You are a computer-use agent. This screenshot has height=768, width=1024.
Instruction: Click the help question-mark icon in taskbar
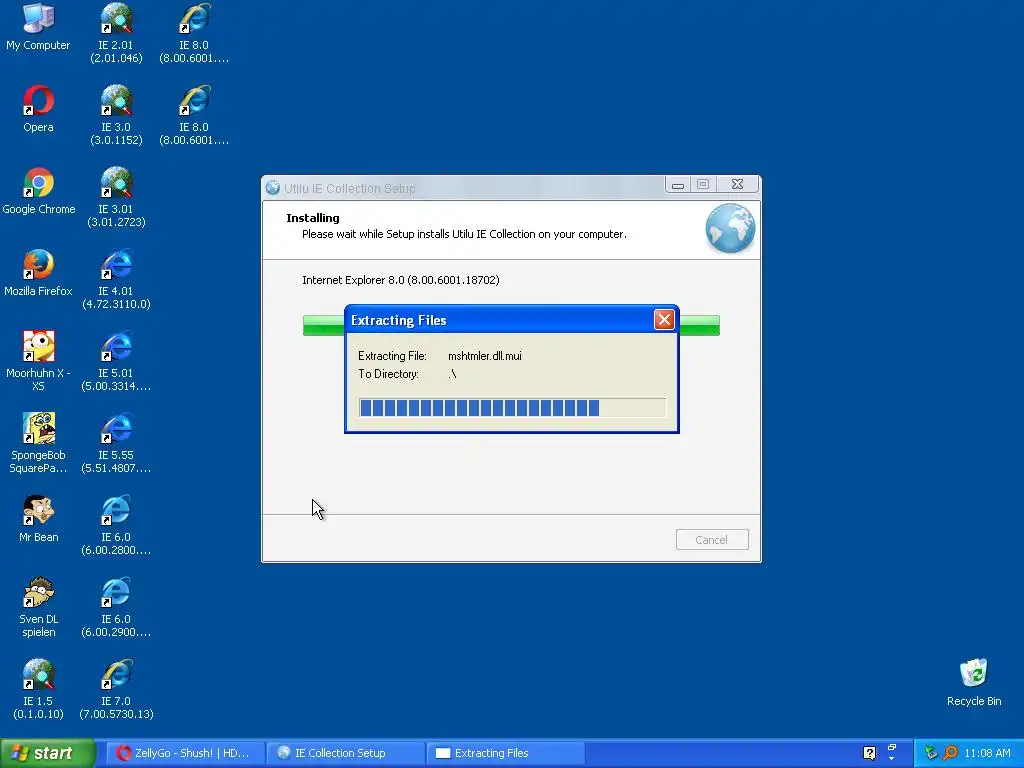point(869,753)
